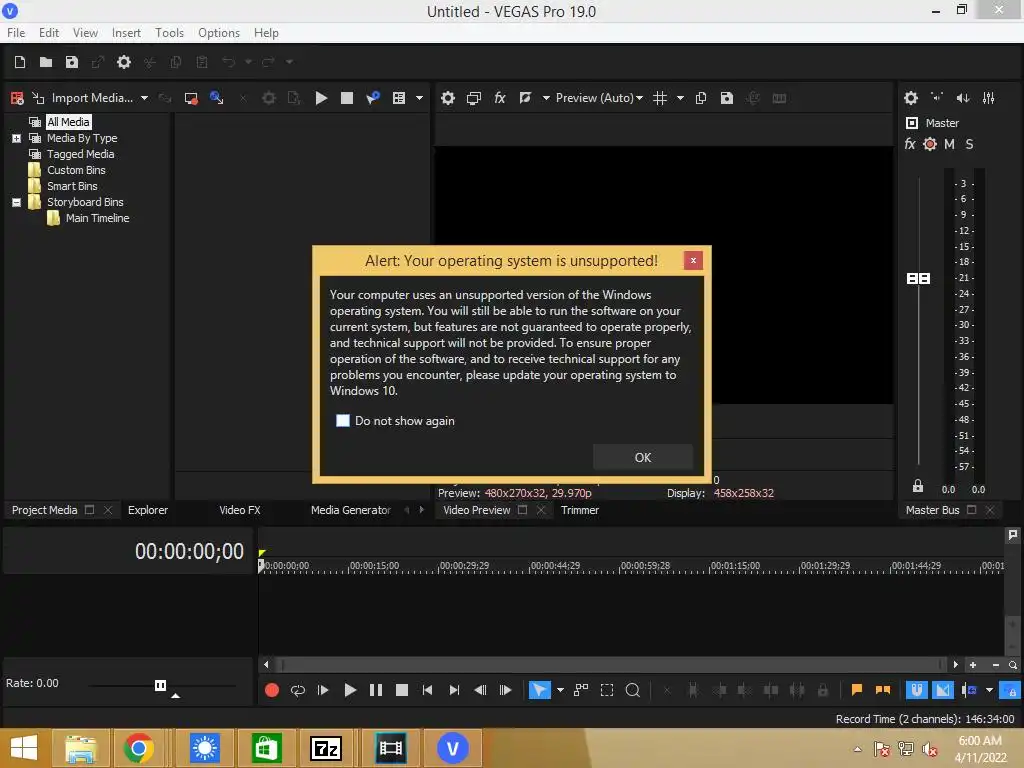Image resolution: width=1024 pixels, height=768 pixels.
Task: Open the Preview (Auto) quality dropdown
Action: [600, 98]
